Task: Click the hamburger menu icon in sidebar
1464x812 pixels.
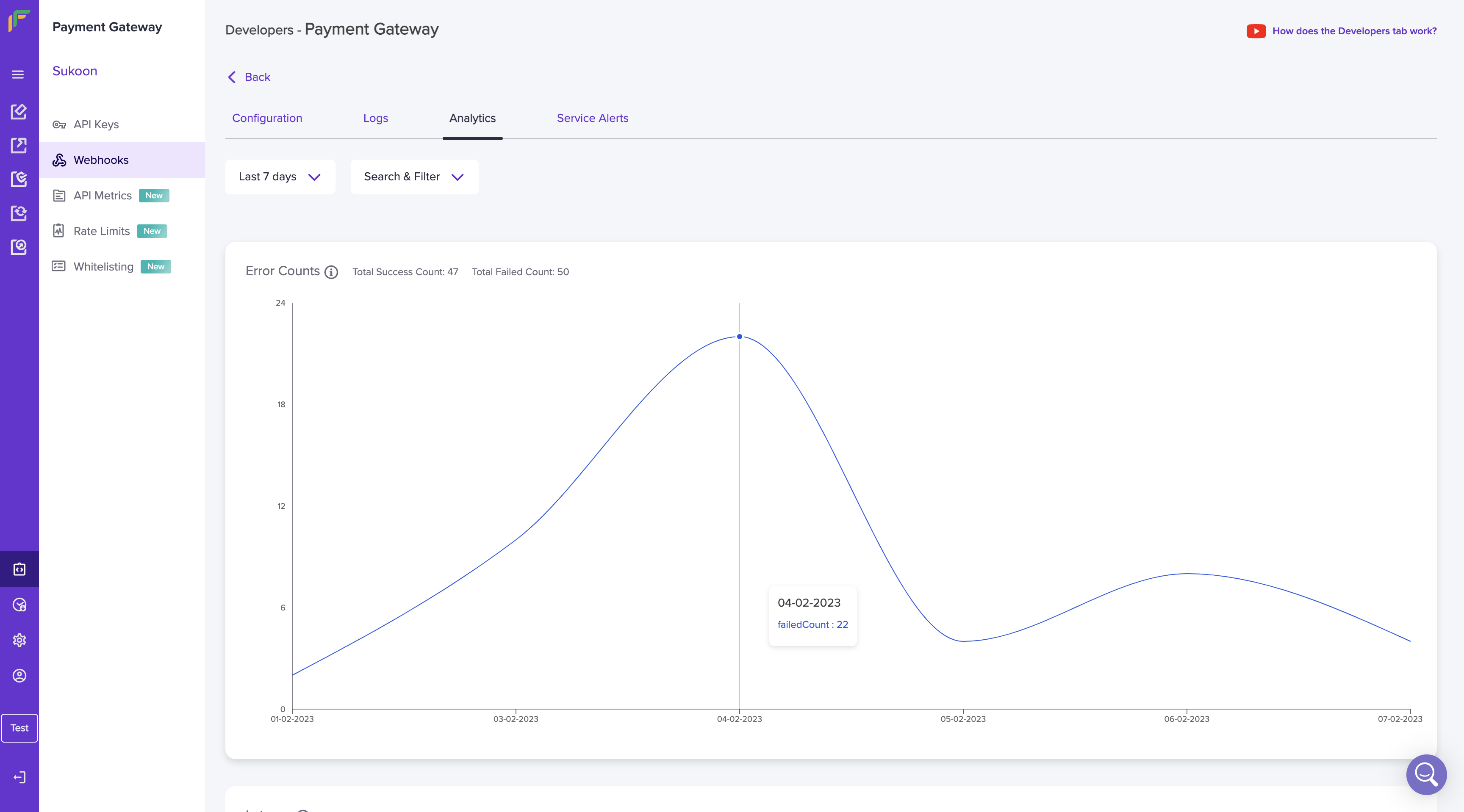Action: (18, 75)
